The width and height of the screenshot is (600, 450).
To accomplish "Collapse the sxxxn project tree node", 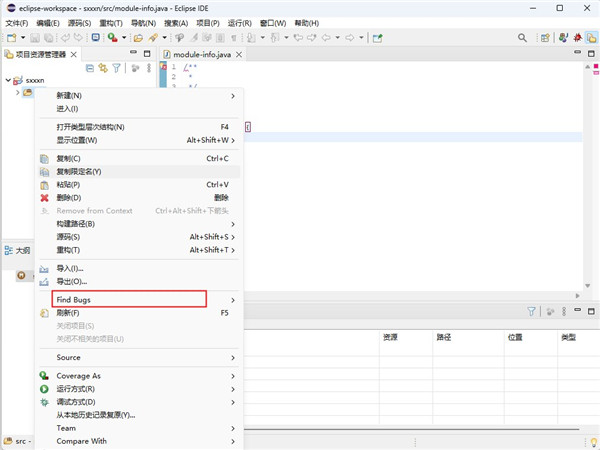I will click(x=9, y=80).
